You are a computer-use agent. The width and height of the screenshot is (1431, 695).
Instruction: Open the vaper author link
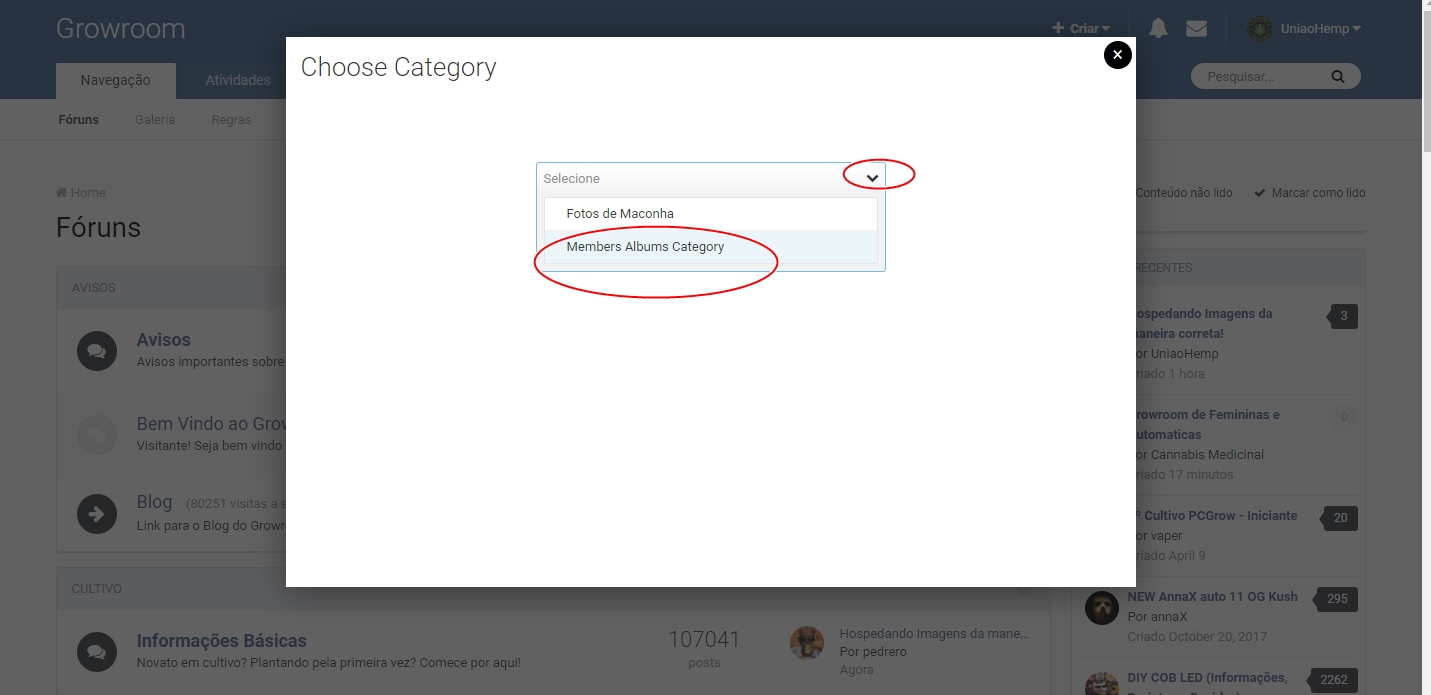tap(1165, 536)
